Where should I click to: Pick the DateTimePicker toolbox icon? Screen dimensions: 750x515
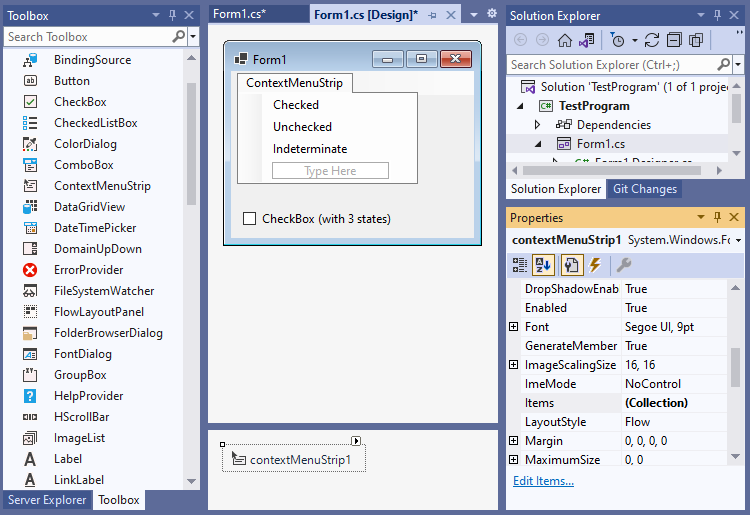(30, 228)
